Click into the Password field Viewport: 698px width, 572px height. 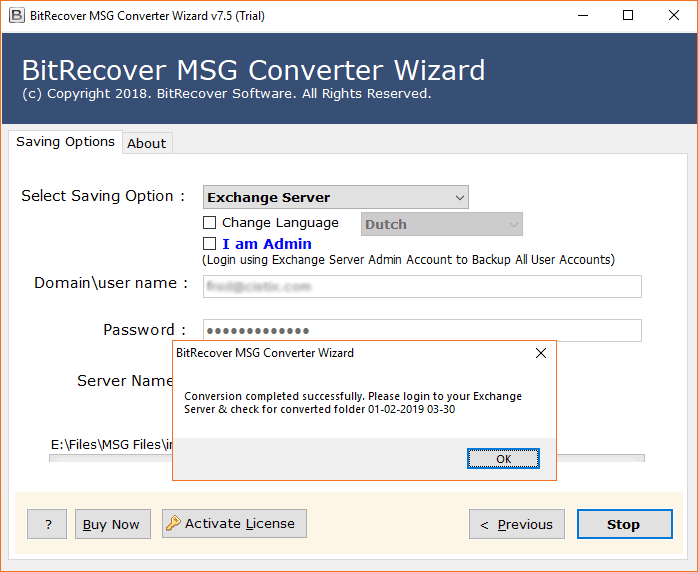(x=422, y=330)
